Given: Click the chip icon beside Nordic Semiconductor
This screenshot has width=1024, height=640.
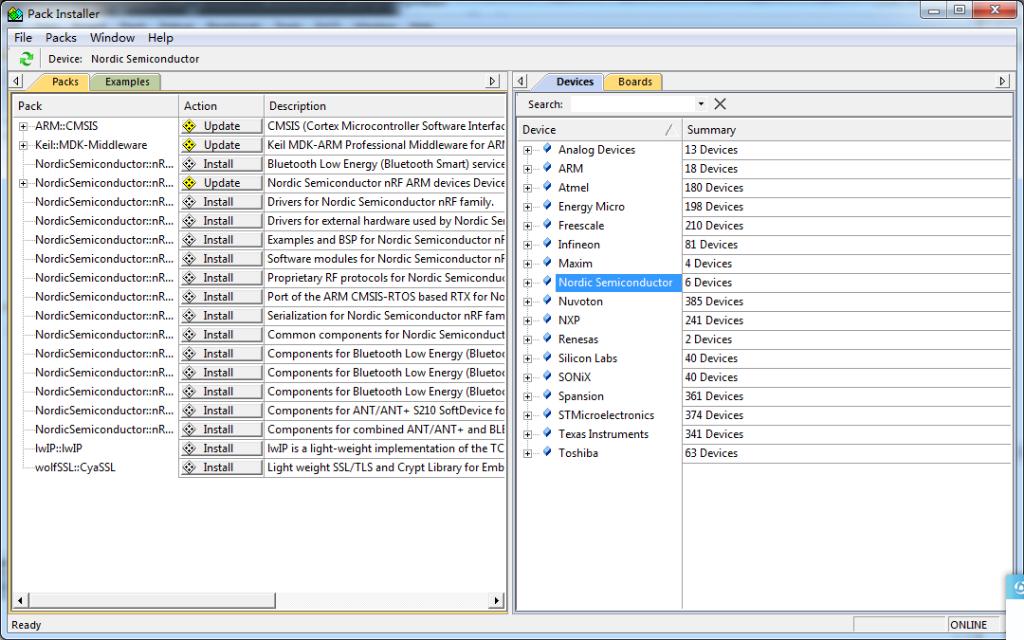Looking at the screenshot, I should pyautogui.click(x=547, y=281).
